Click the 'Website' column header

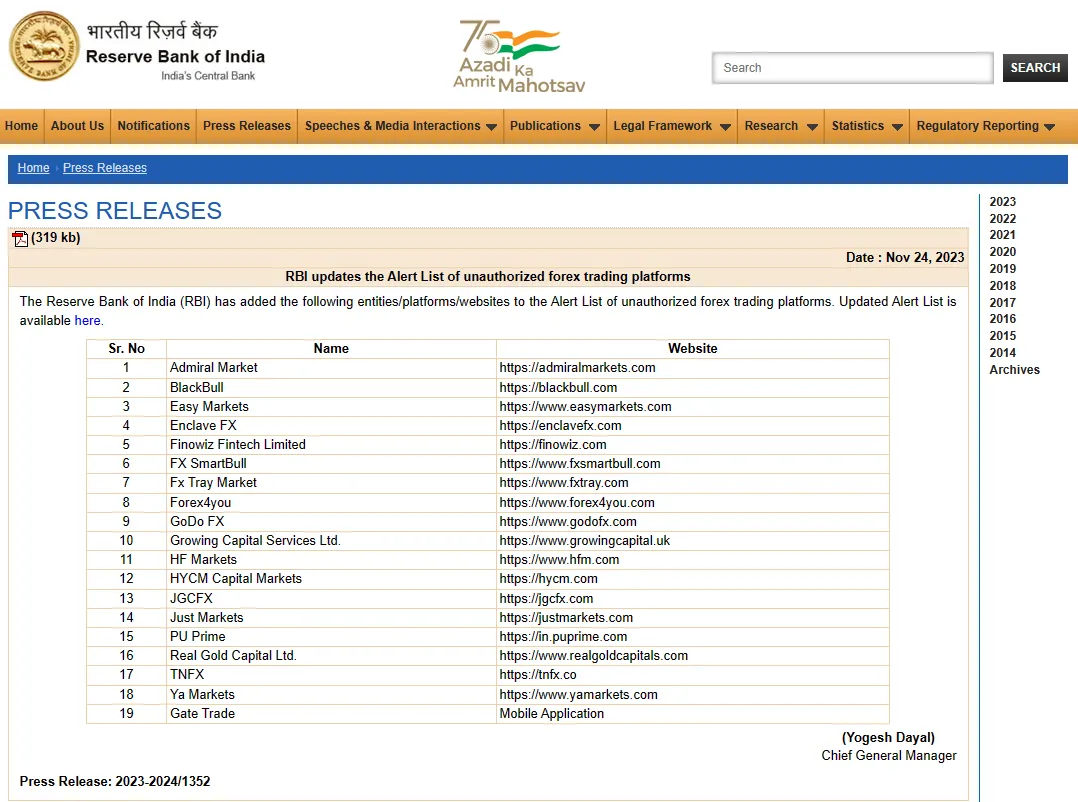[x=692, y=348]
